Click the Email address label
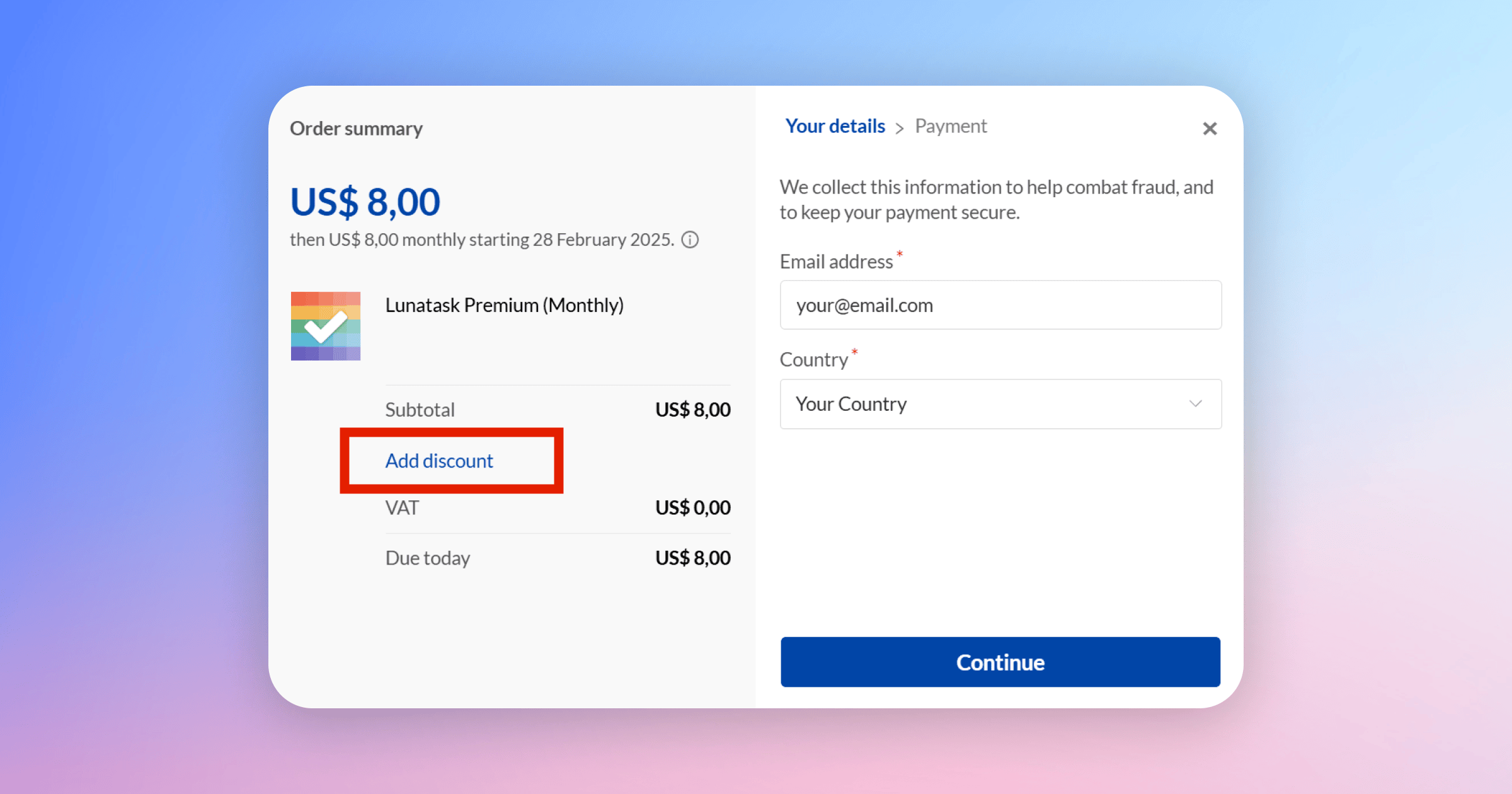The width and height of the screenshot is (1512, 794). click(x=836, y=262)
